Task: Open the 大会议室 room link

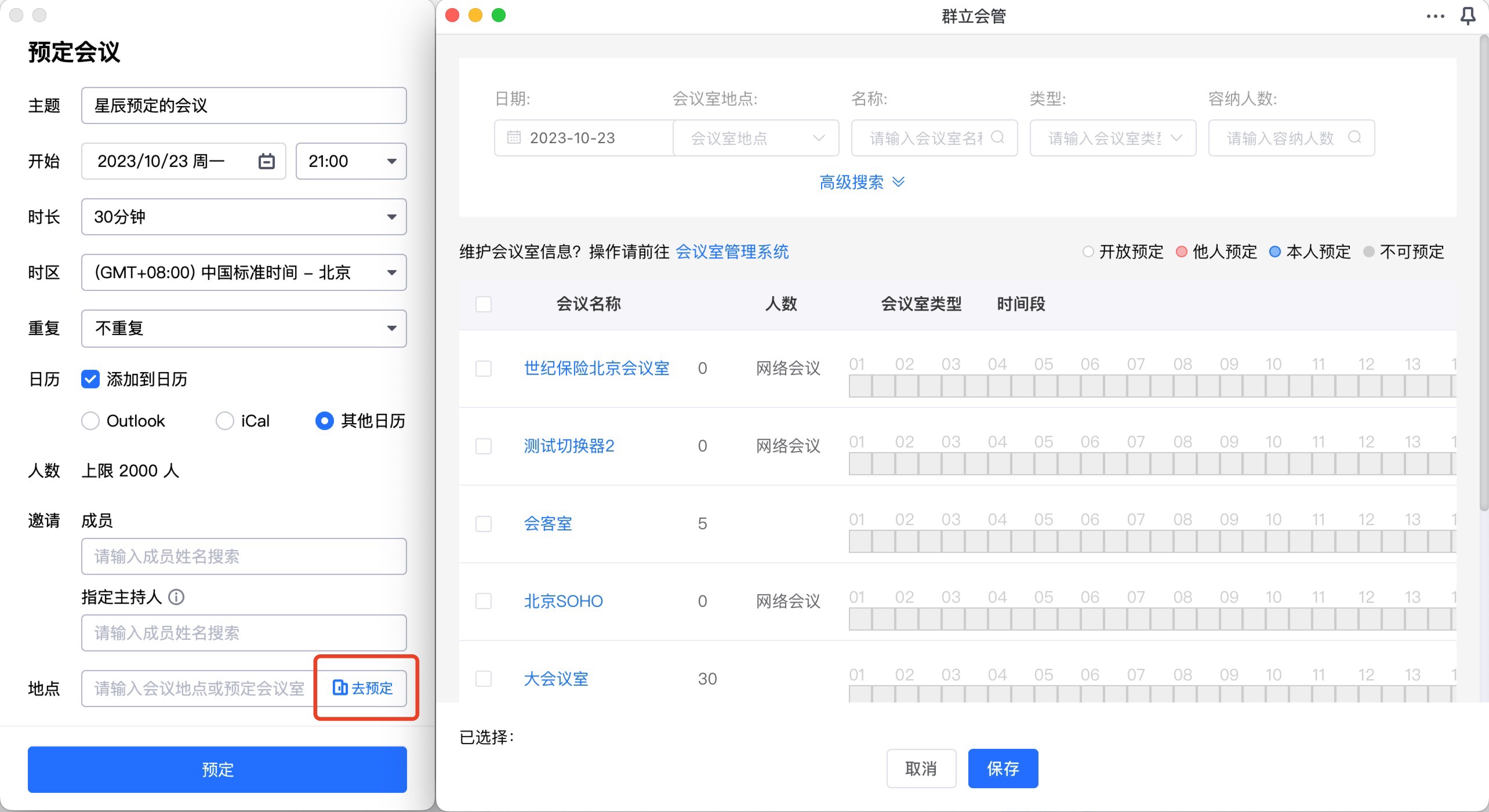Action: click(x=556, y=679)
